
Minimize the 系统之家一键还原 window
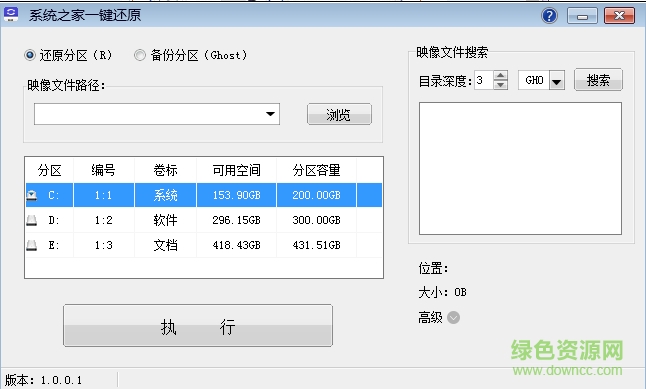point(582,16)
